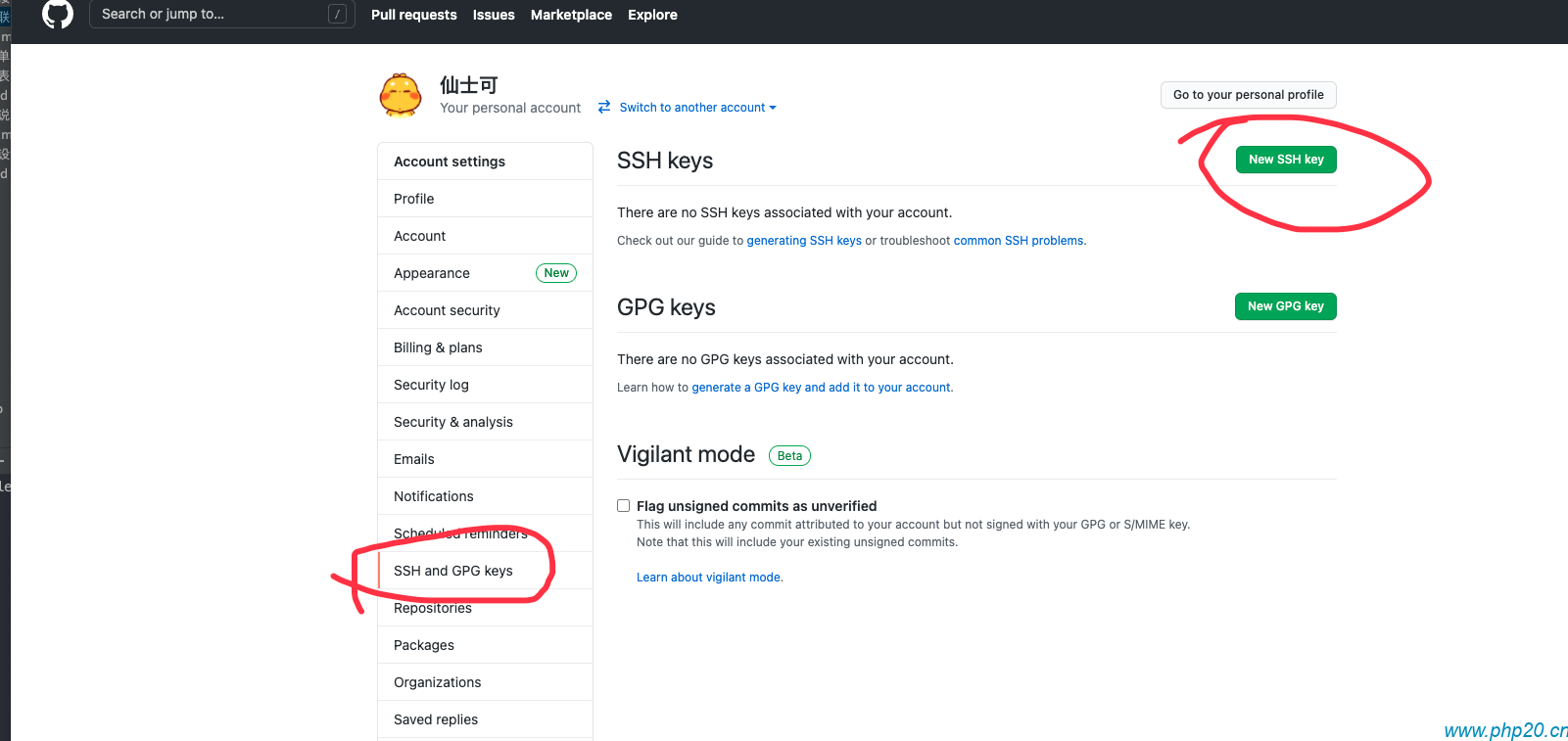Click the New SSH key button

[x=1286, y=160]
